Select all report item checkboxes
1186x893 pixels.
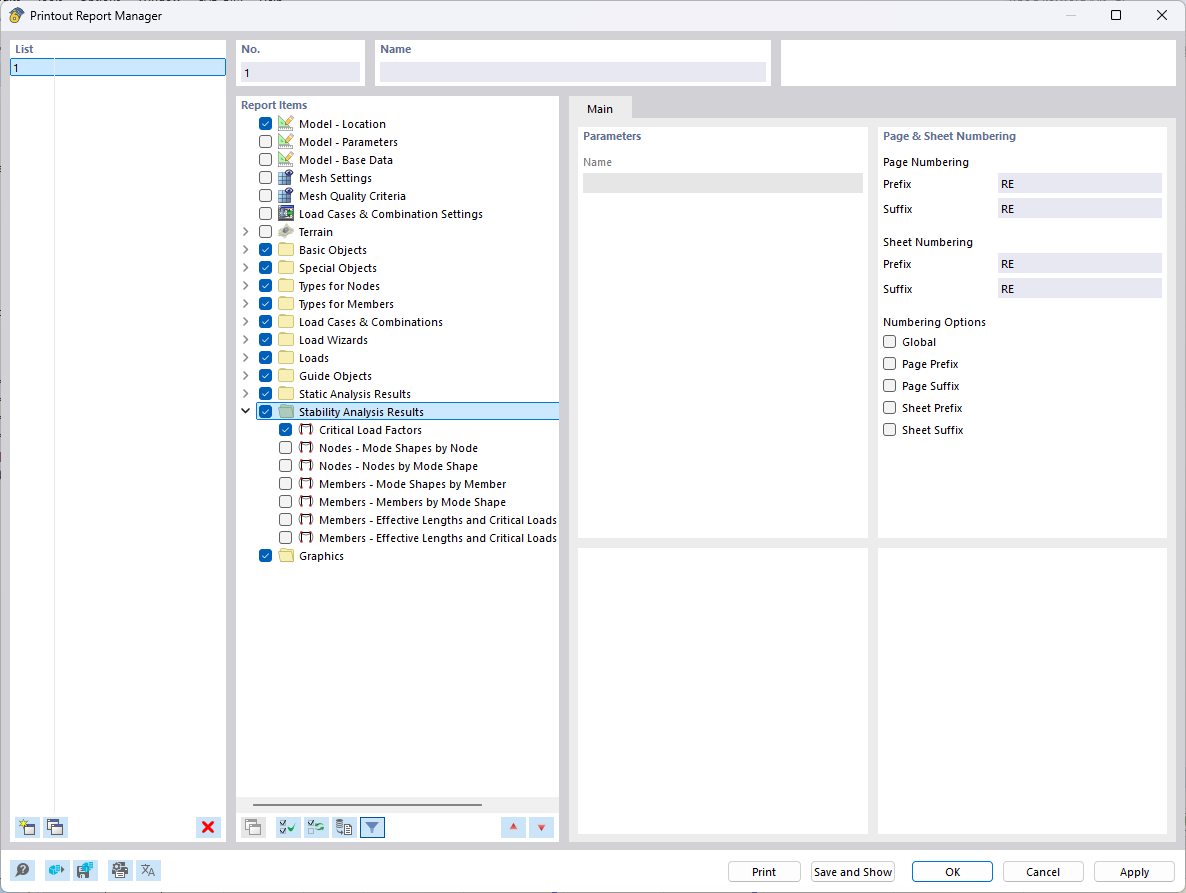(x=287, y=827)
